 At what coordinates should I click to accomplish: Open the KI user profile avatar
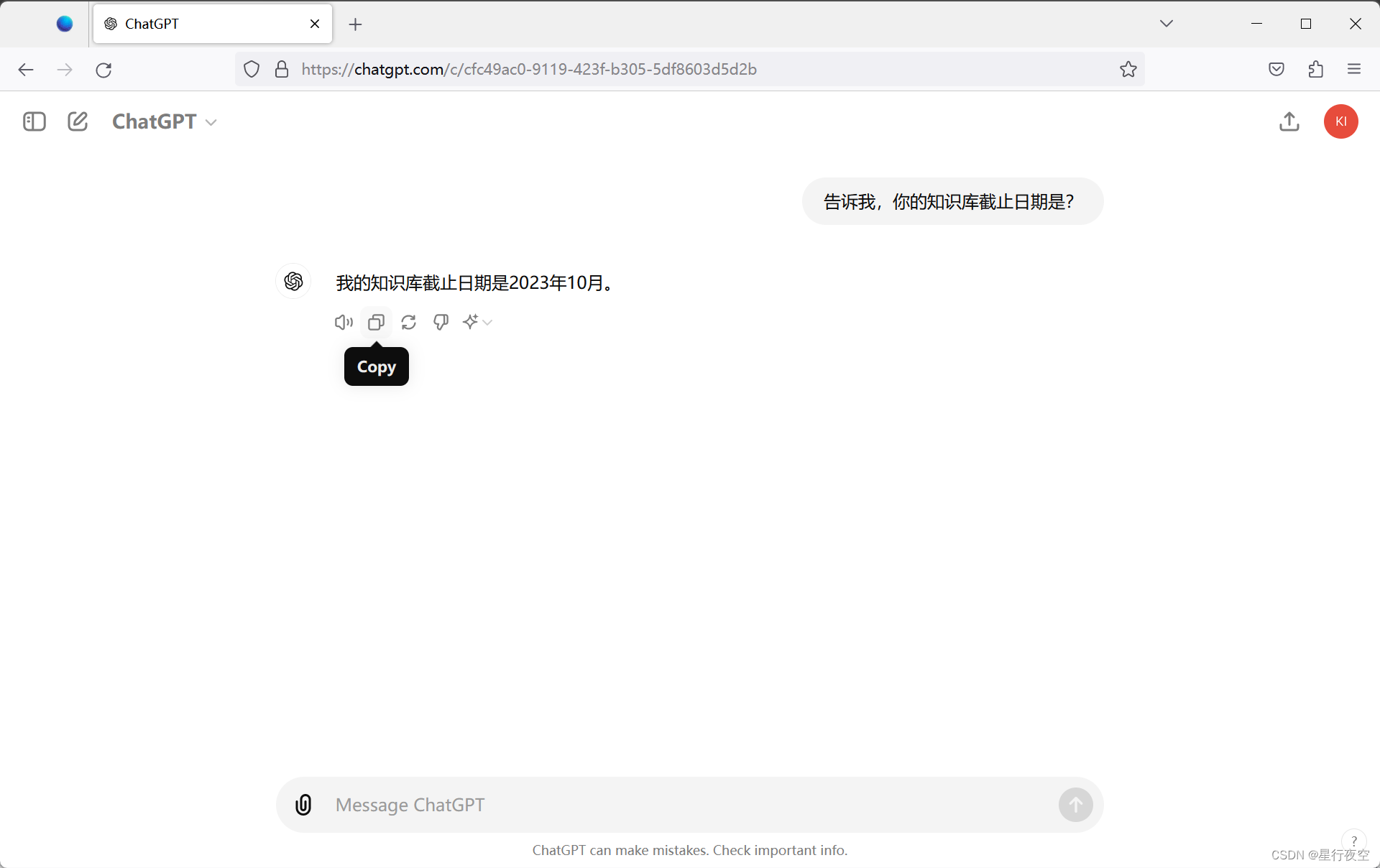[x=1340, y=121]
